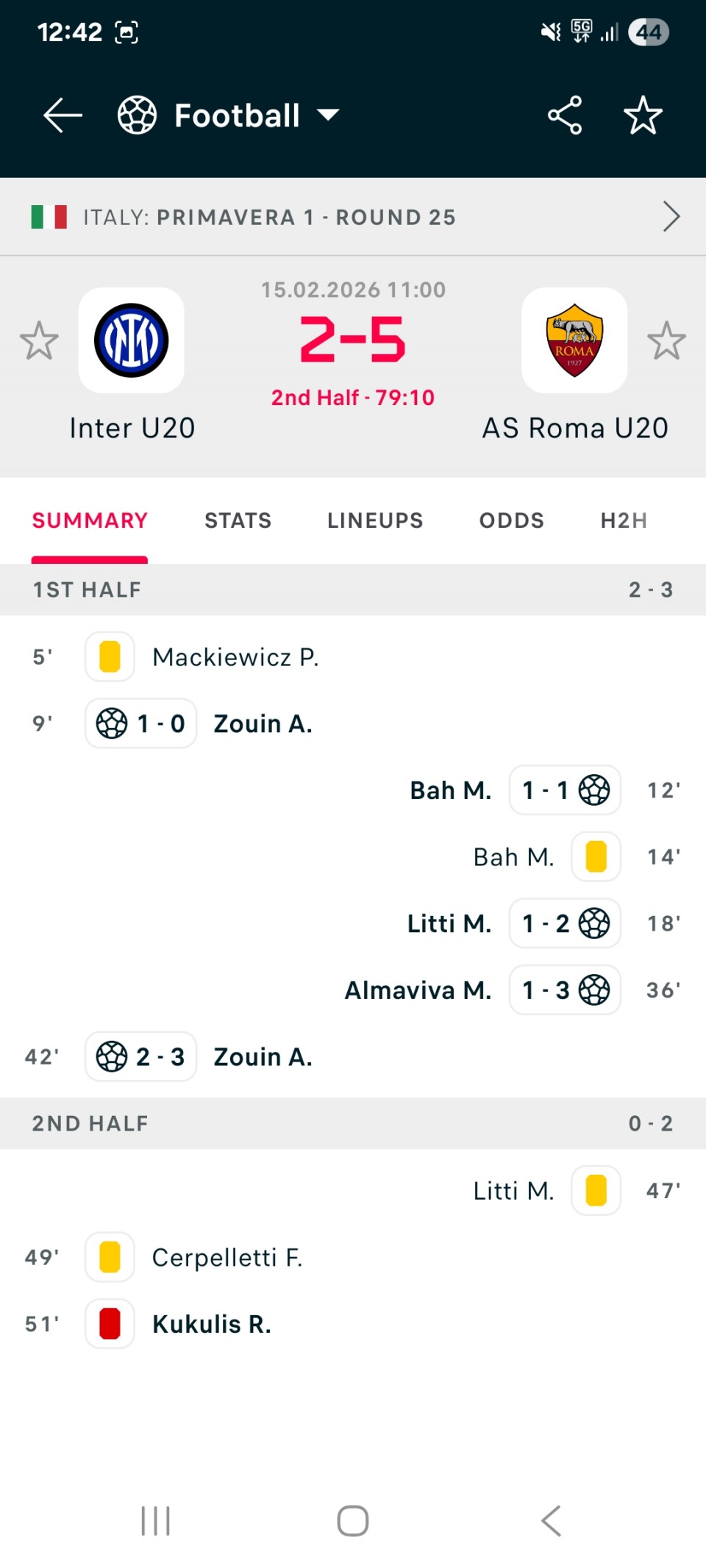Select the Odds tab

point(512,520)
